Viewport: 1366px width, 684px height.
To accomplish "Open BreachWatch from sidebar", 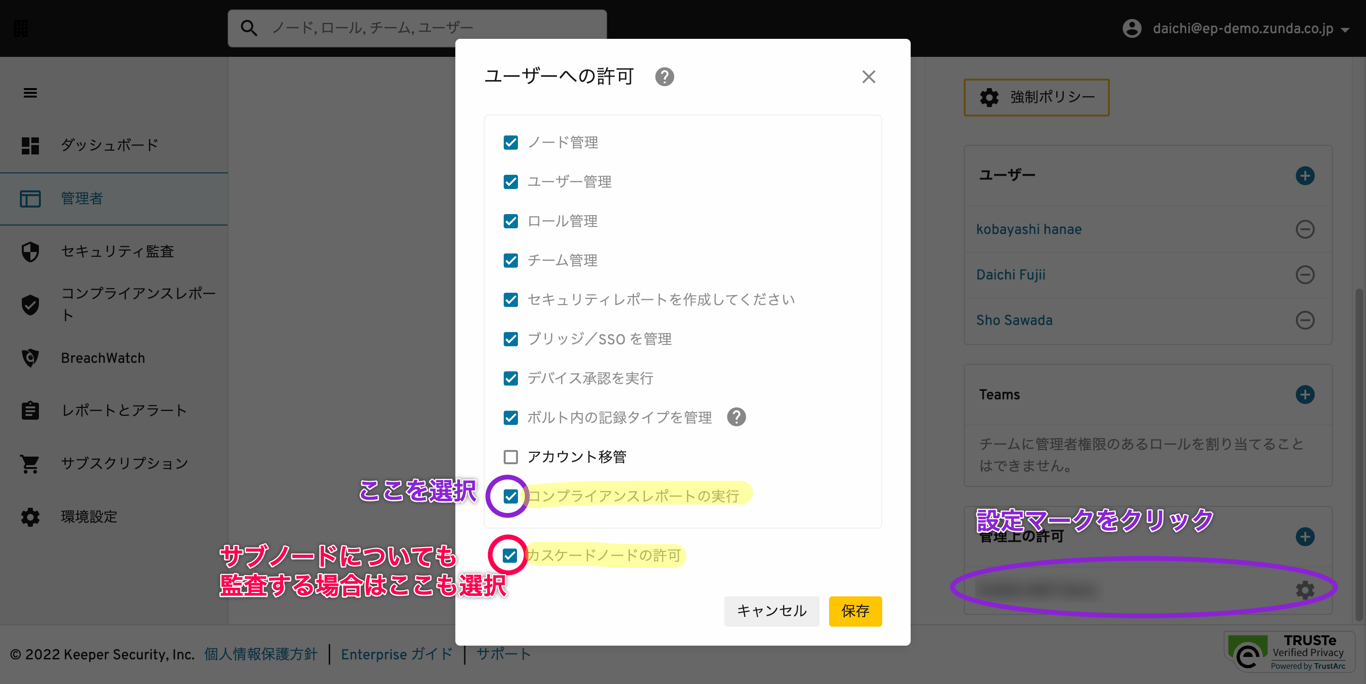I will pos(114,358).
